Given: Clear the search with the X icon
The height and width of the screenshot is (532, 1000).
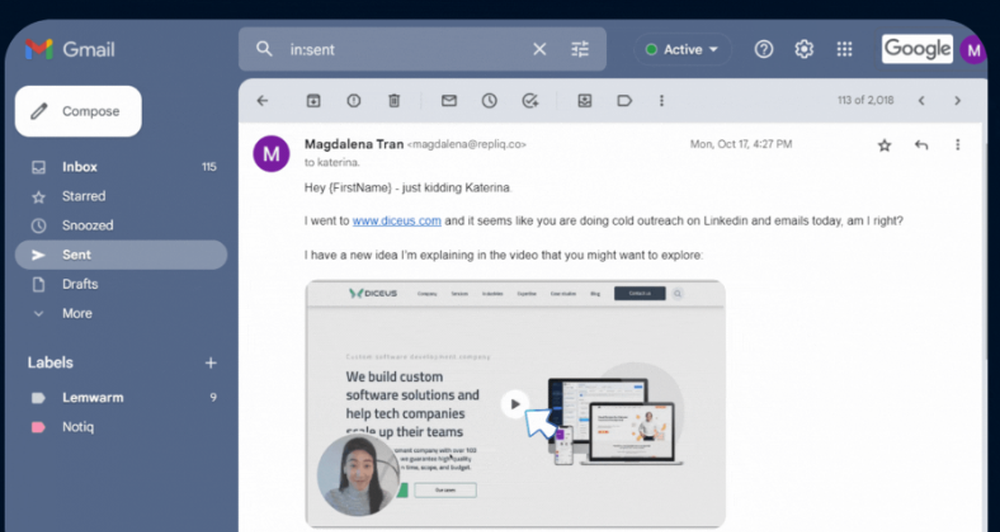Looking at the screenshot, I should [x=540, y=49].
